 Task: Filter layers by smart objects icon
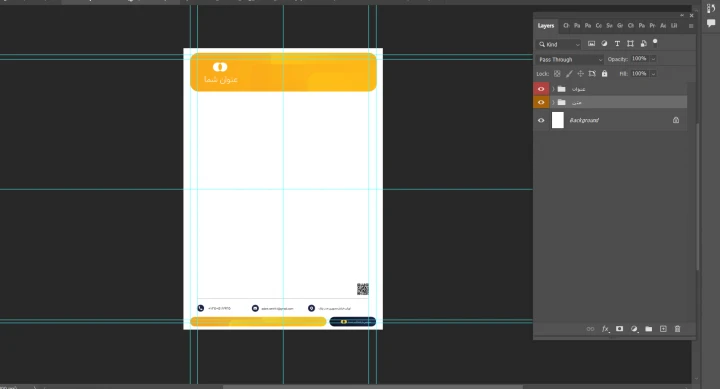pos(643,44)
